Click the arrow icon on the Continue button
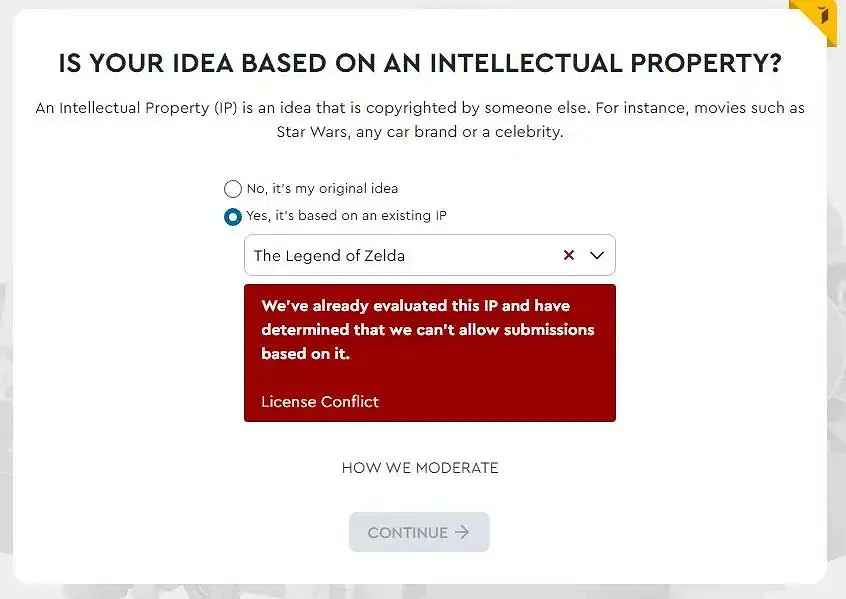 [x=461, y=532]
